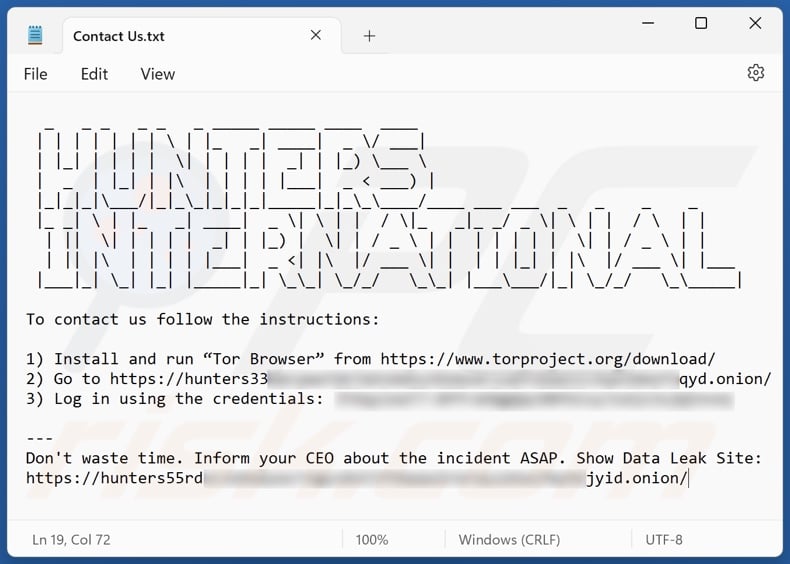The image size is (790, 564).
Task: Add a new tab with plus button
Action: click(369, 36)
